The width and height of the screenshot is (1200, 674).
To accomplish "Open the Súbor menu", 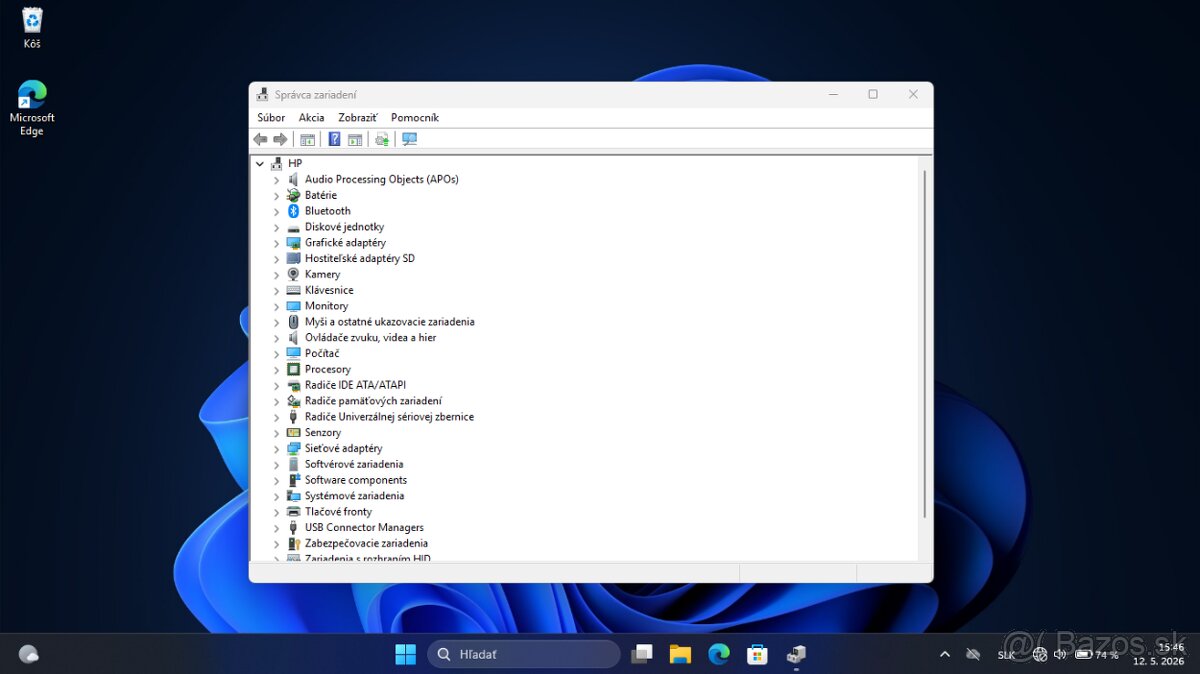I will pos(271,117).
